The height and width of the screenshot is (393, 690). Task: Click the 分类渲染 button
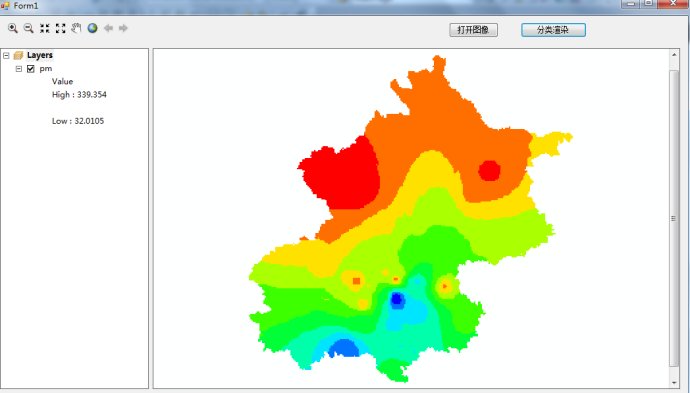tap(553, 30)
